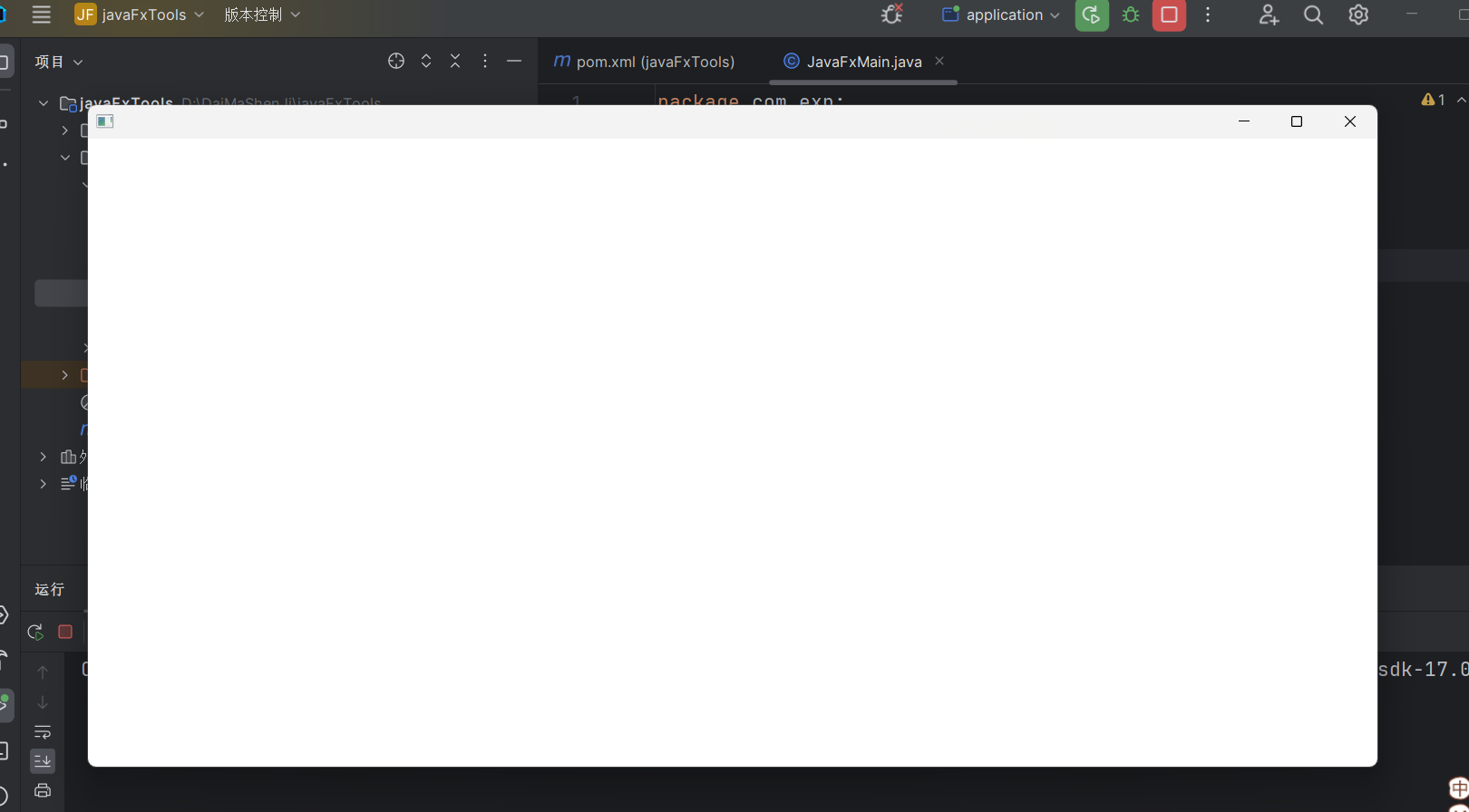The width and height of the screenshot is (1469, 812).
Task: Minimize the IDE main window
Action: pyautogui.click(x=1412, y=14)
